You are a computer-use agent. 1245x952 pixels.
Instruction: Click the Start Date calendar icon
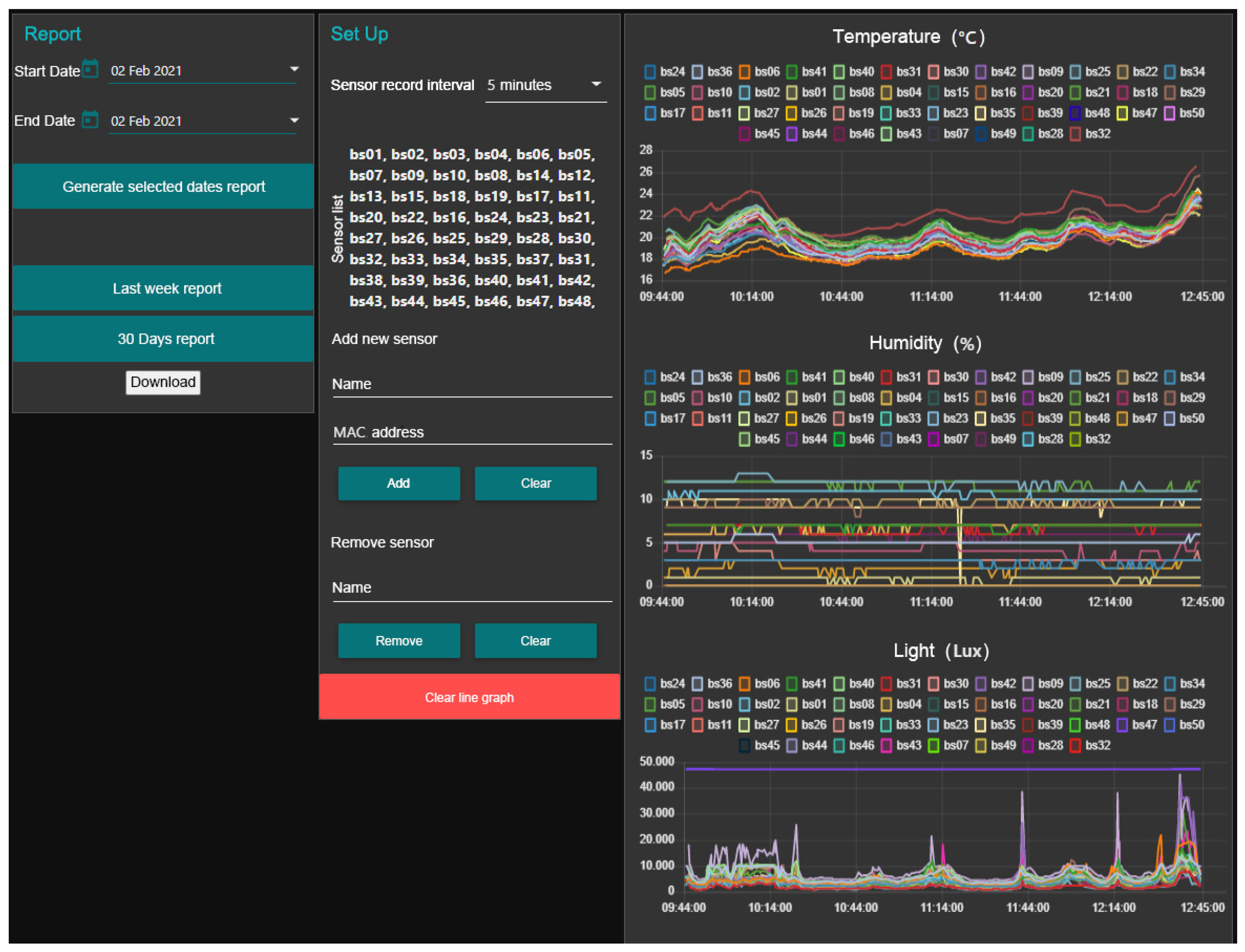tap(90, 69)
